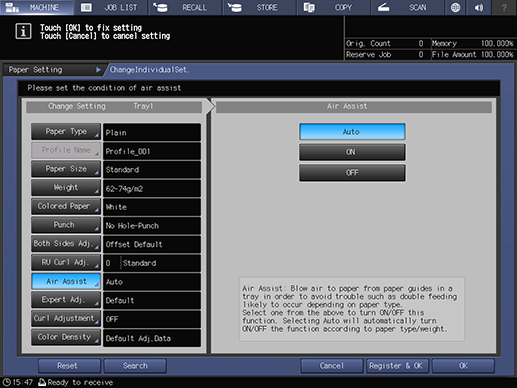Image resolution: width=517 pixels, height=388 pixels.
Task: Click the Orig. Count value
Action: pos(421,43)
